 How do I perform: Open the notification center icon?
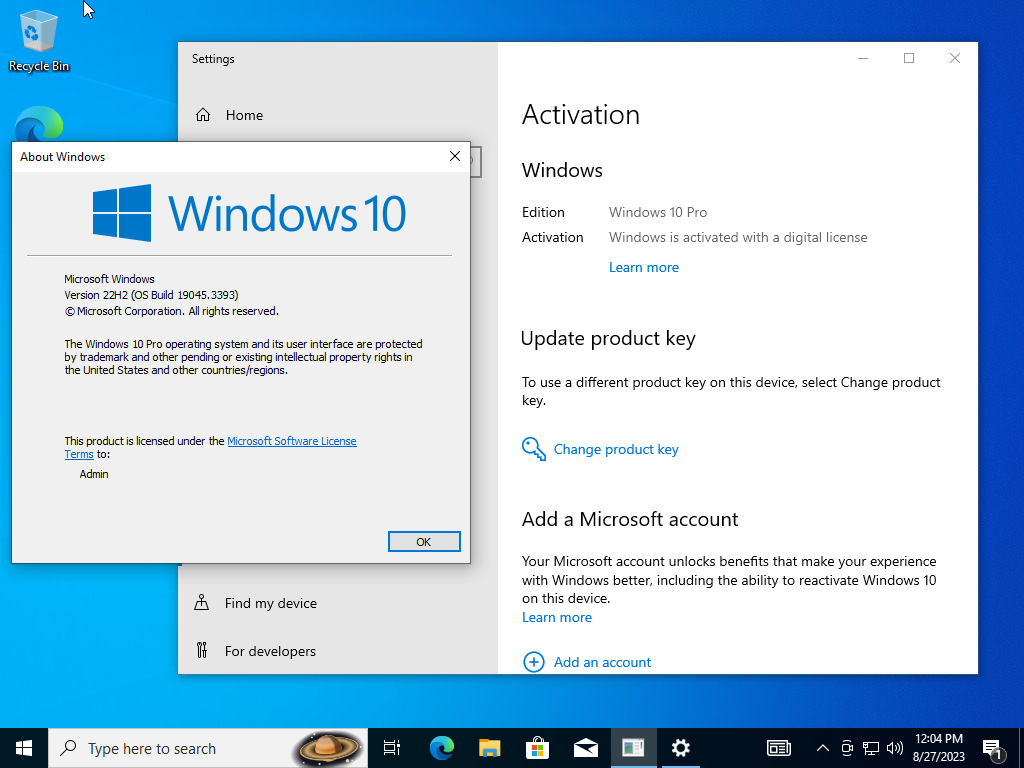click(993, 748)
